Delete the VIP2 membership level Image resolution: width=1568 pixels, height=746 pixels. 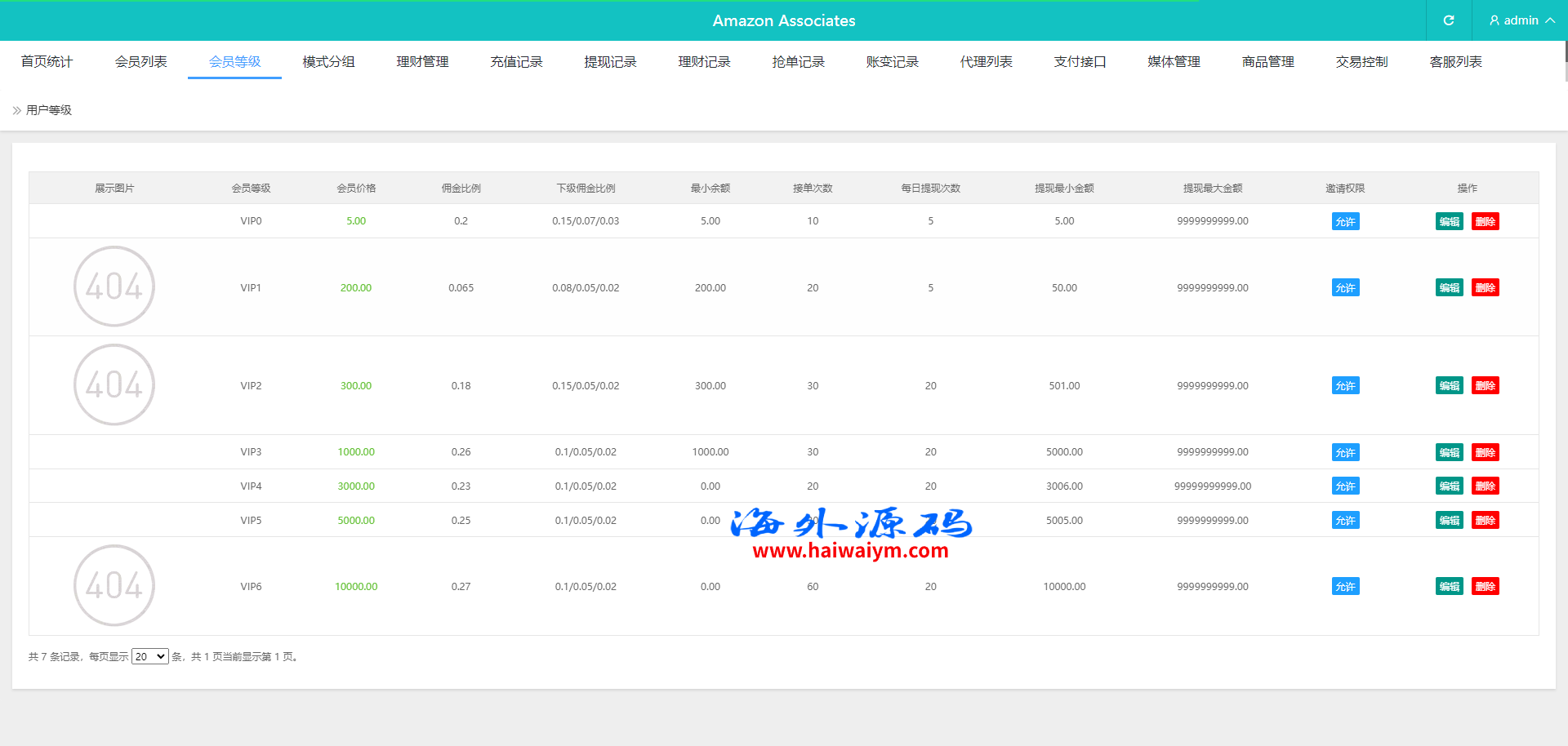click(x=1485, y=385)
